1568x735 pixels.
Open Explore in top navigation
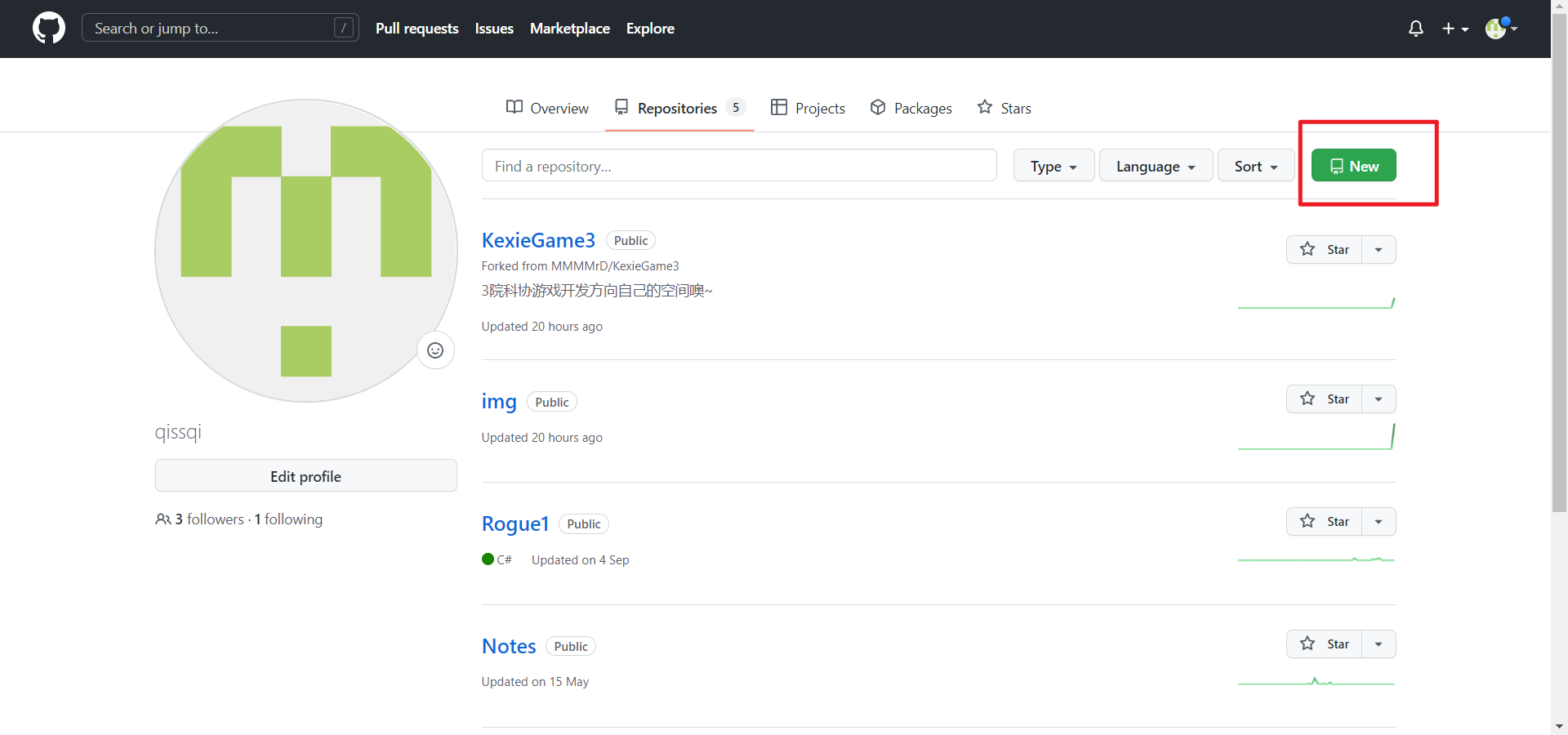(x=650, y=29)
